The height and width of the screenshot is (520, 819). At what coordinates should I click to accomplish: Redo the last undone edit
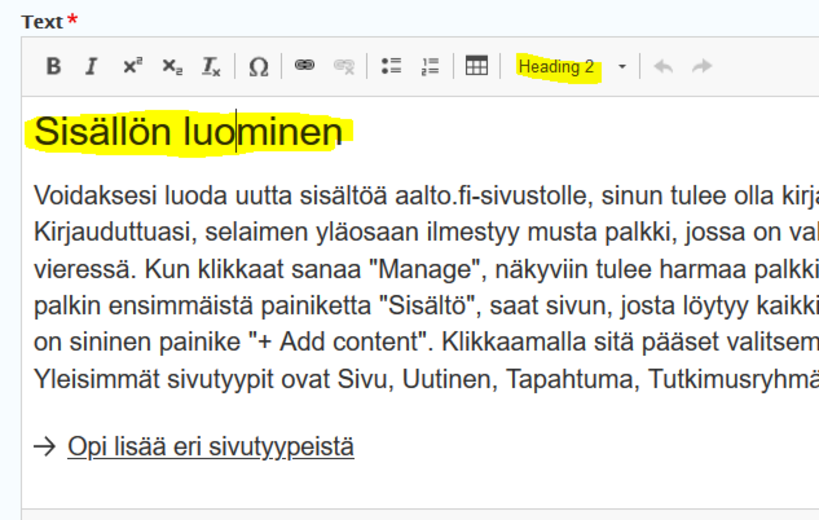[702, 67]
